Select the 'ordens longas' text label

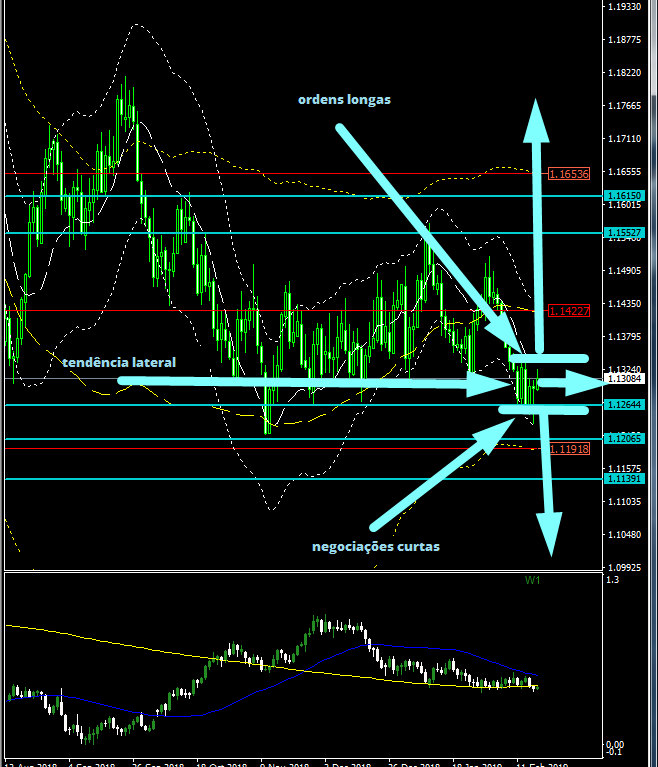pyautogui.click(x=343, y=99)
